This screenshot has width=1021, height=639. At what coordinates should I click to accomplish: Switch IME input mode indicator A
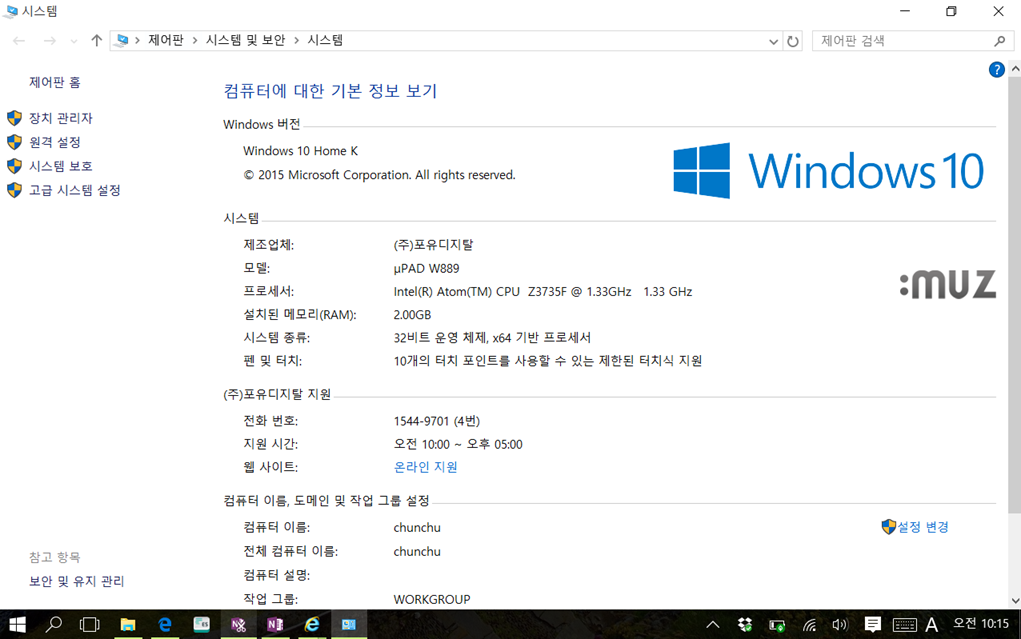[932, 625]
